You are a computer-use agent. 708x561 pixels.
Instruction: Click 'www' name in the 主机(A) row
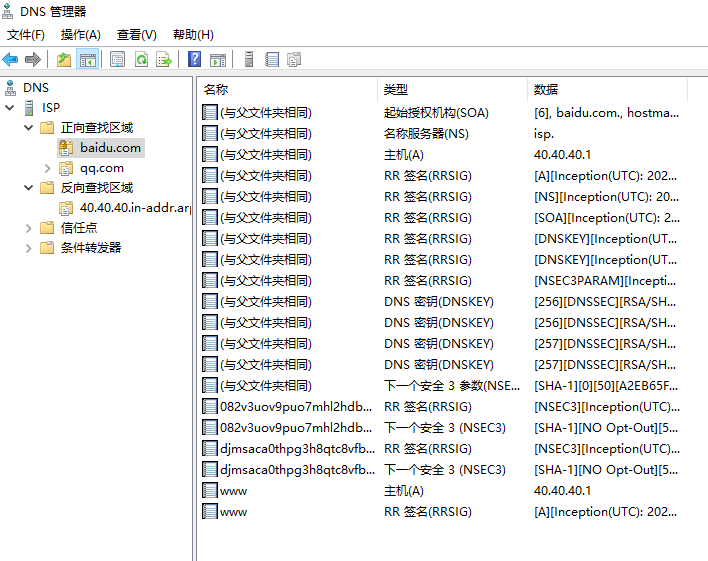(x=233, y=491)
